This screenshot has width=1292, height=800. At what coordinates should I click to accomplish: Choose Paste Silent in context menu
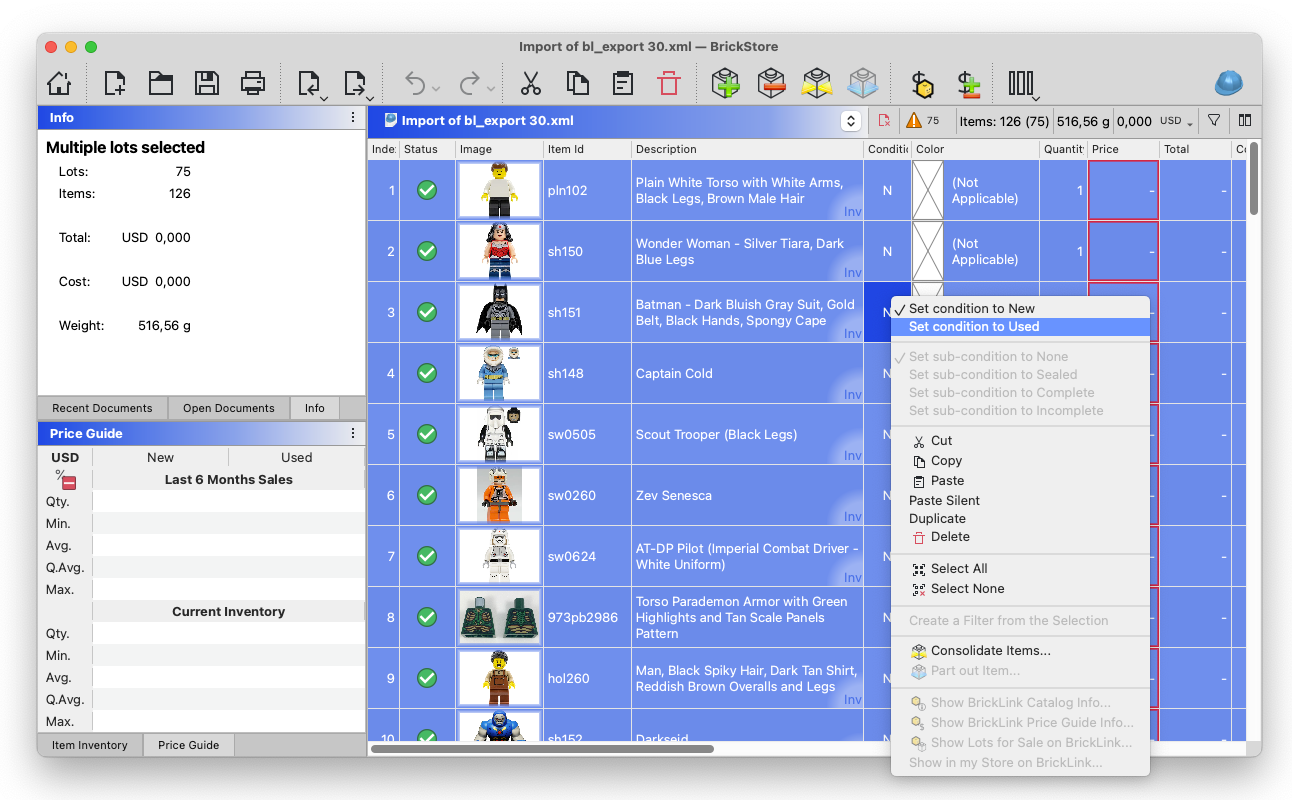point(1020,501)
